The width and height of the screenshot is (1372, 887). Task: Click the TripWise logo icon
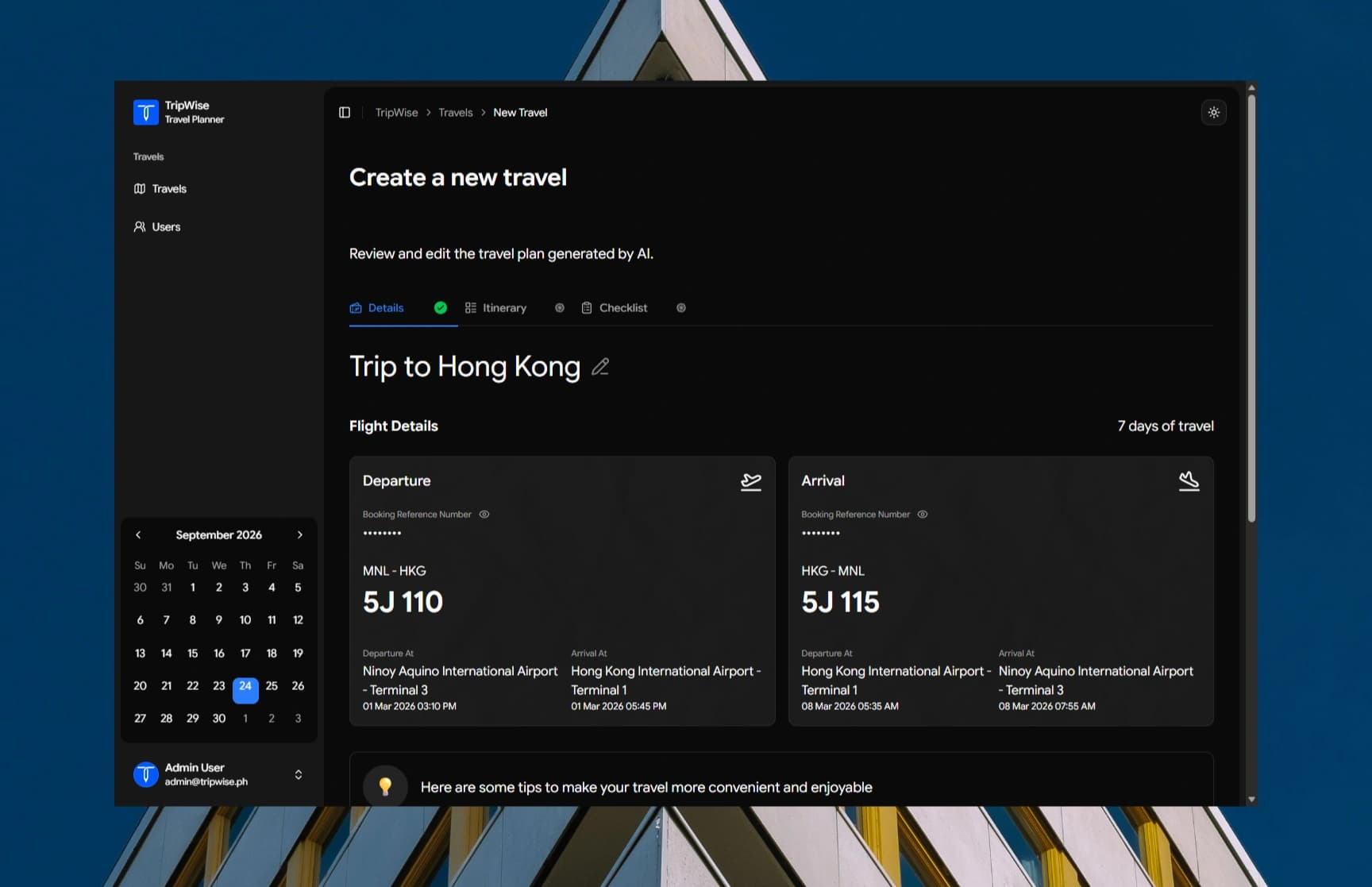(x=146, y=112)
